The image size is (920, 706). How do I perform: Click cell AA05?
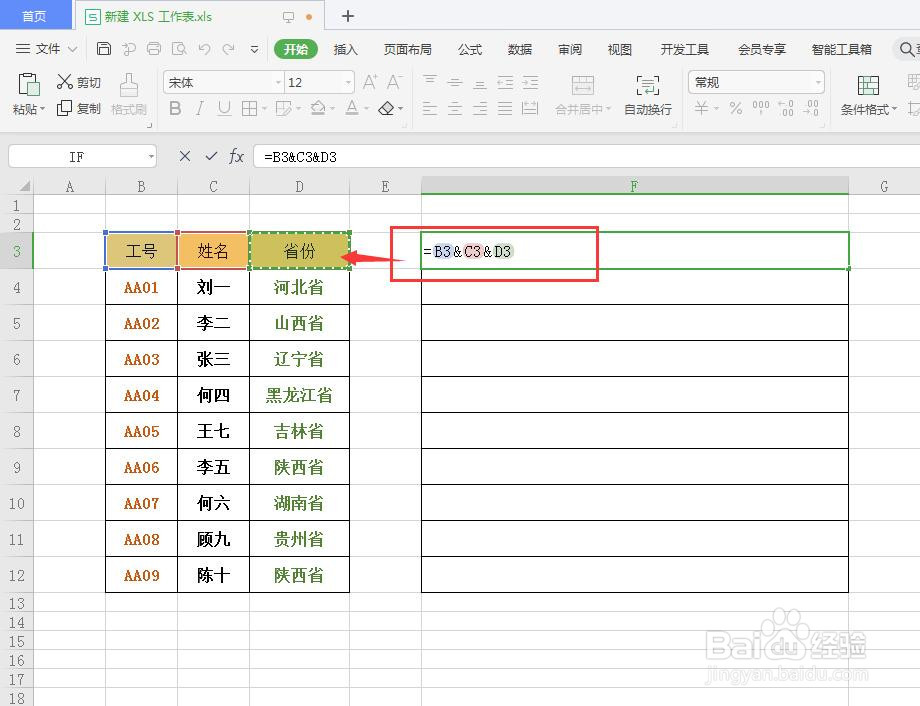141,431
